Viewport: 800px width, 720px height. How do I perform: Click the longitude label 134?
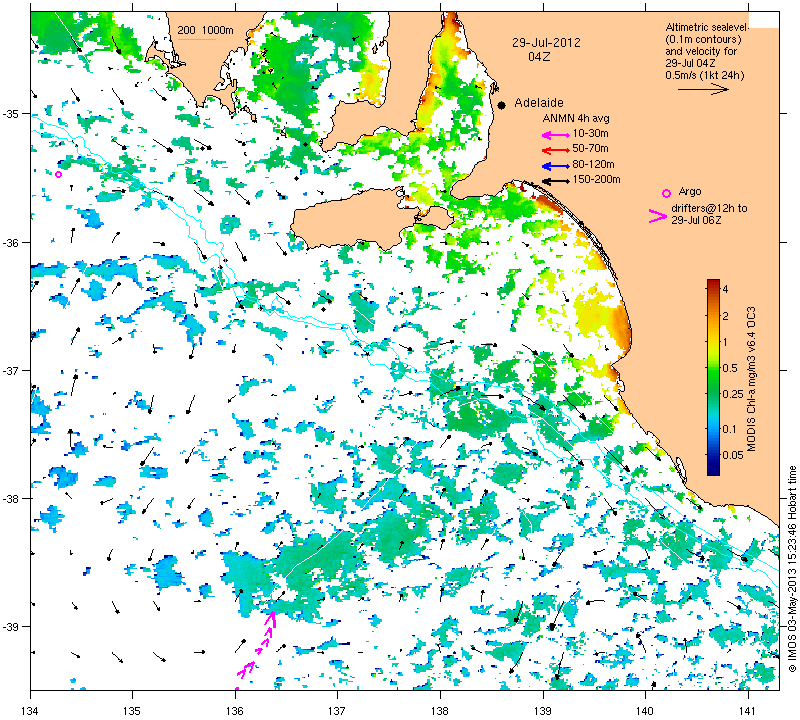(x=30, y=710)
